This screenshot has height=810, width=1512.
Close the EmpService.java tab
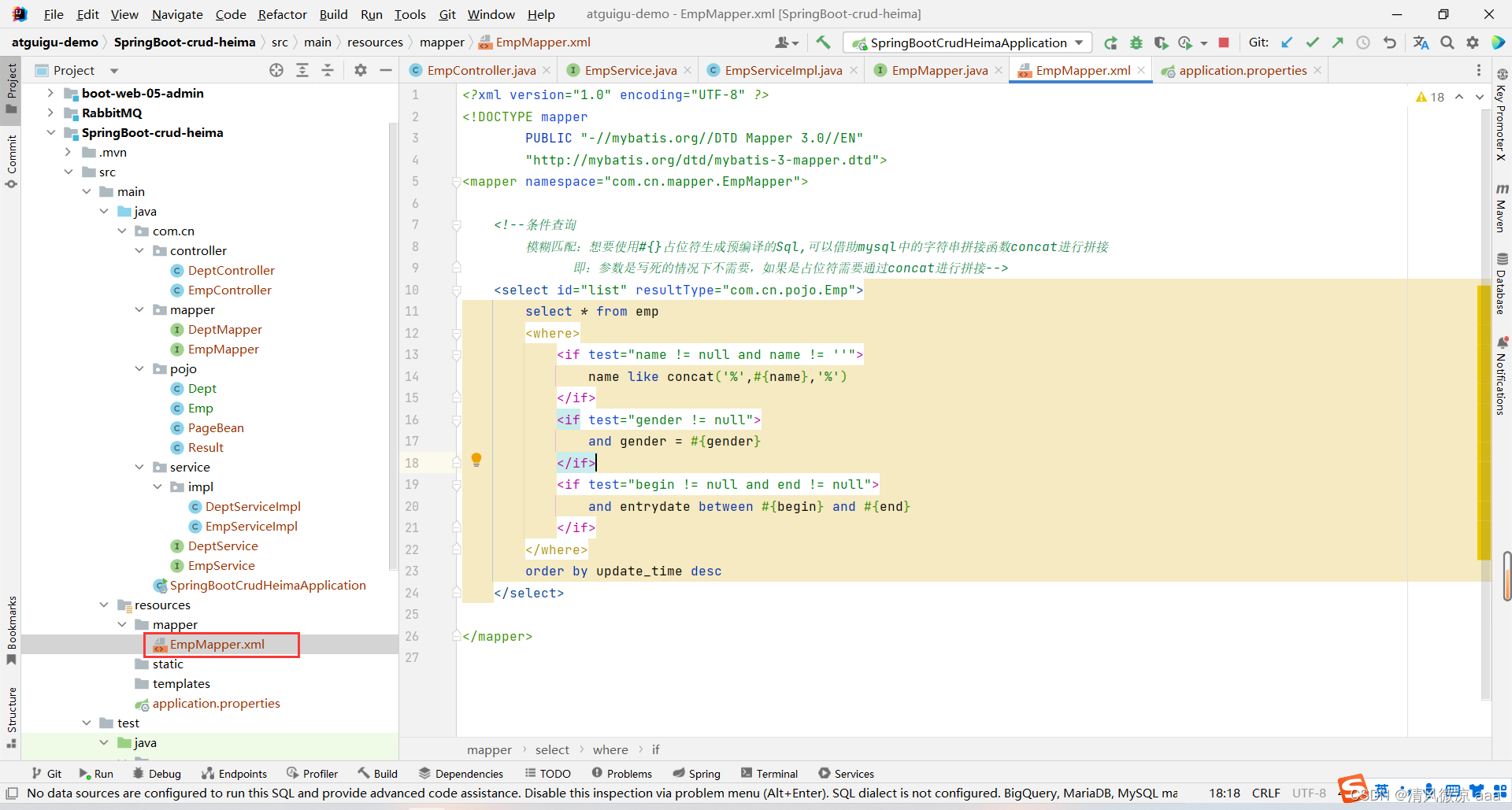coord(687,70)
